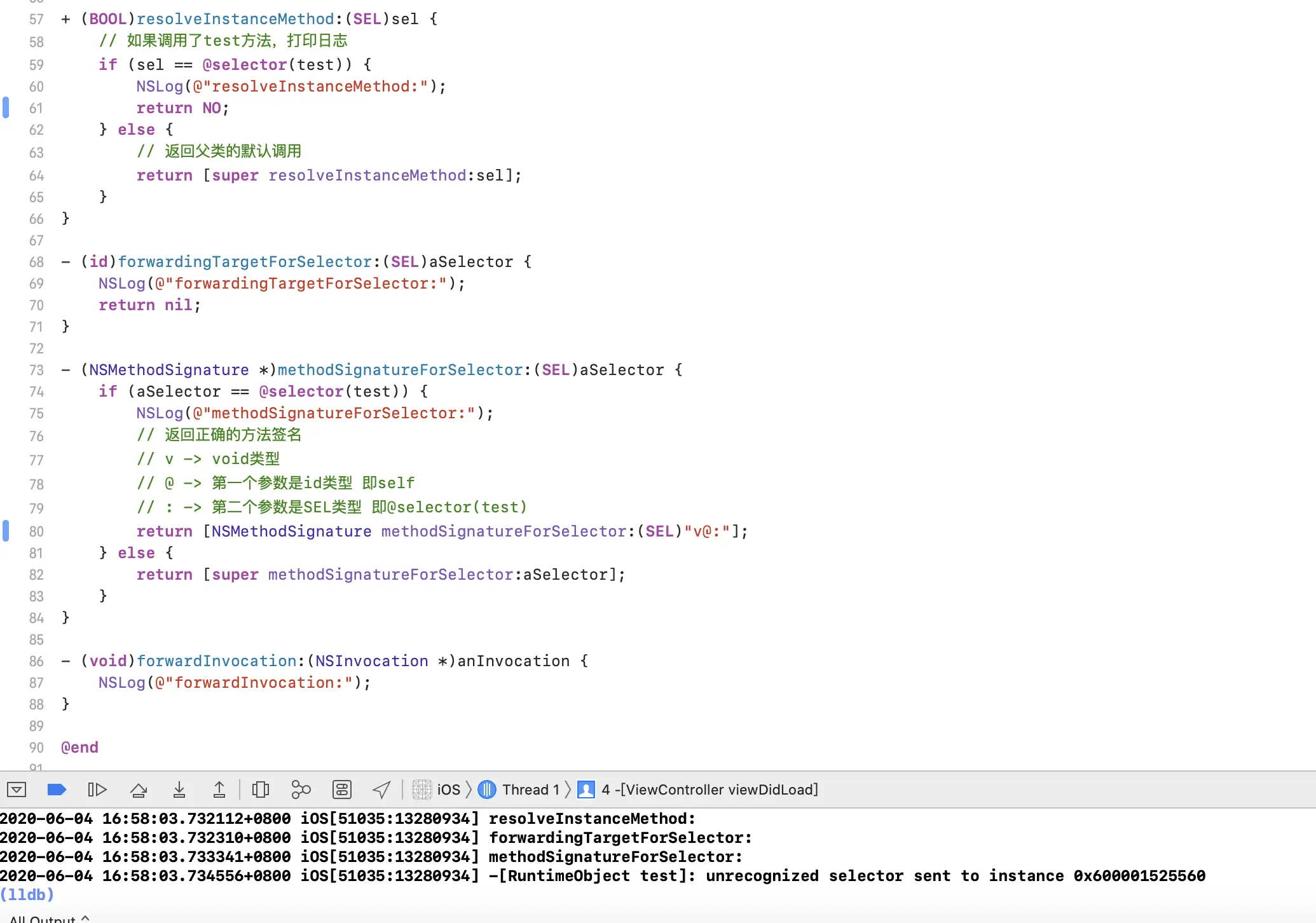This screenshot has width=1316, height=923.
Task: Open Debug View Hierarchy
Action: 261,790
